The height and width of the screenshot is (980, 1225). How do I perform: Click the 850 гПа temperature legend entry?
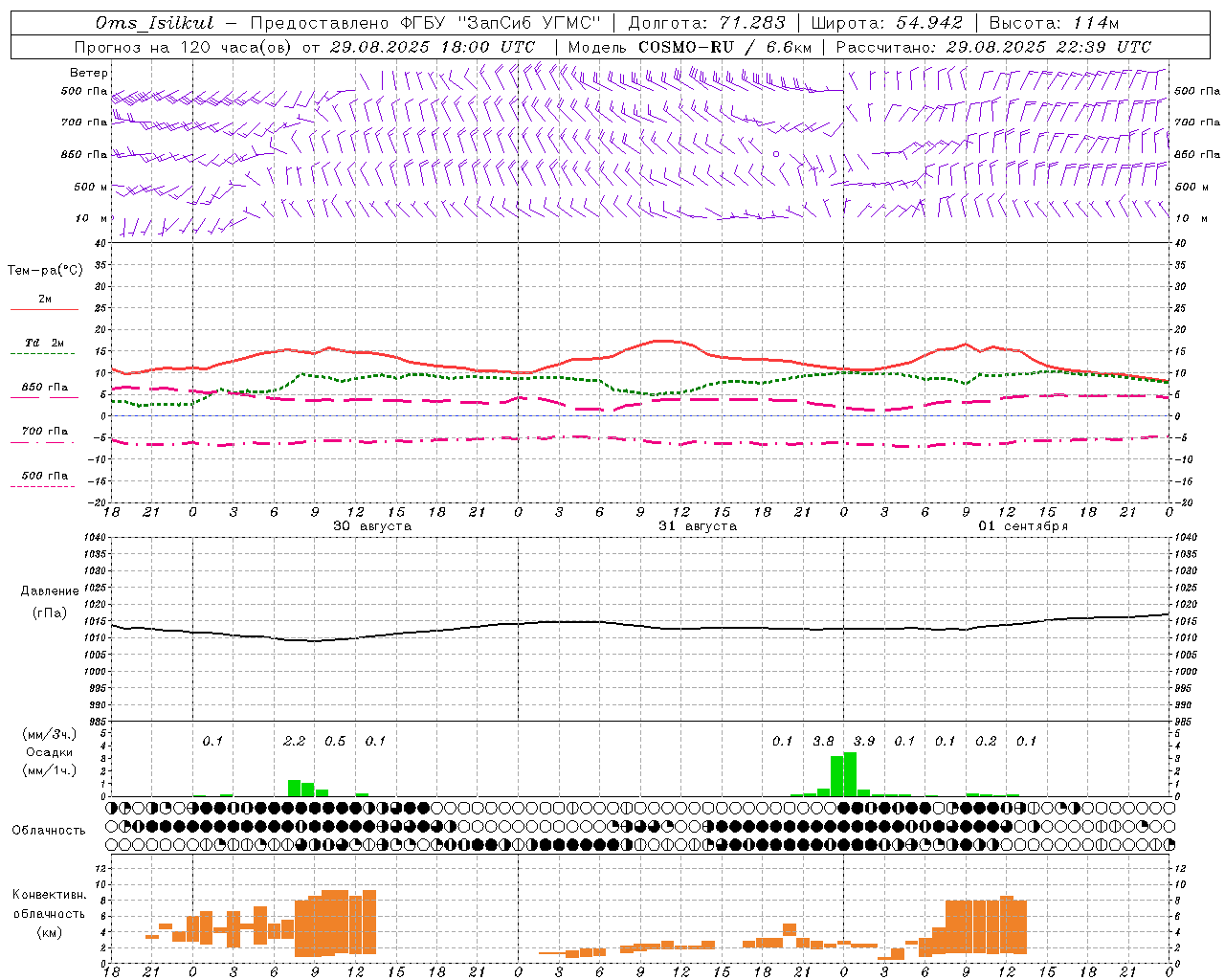point(45,388)
